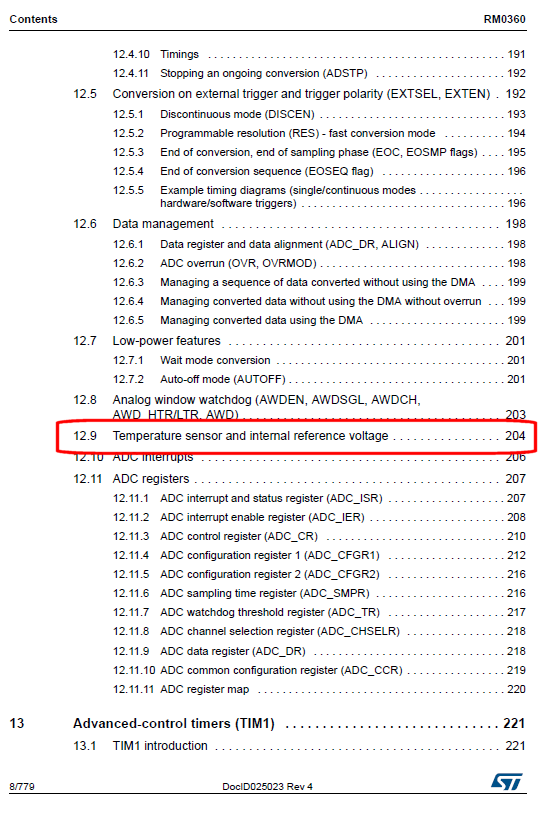Open 12.6.4 DMA without overrun entry

[x=319, y=301]
